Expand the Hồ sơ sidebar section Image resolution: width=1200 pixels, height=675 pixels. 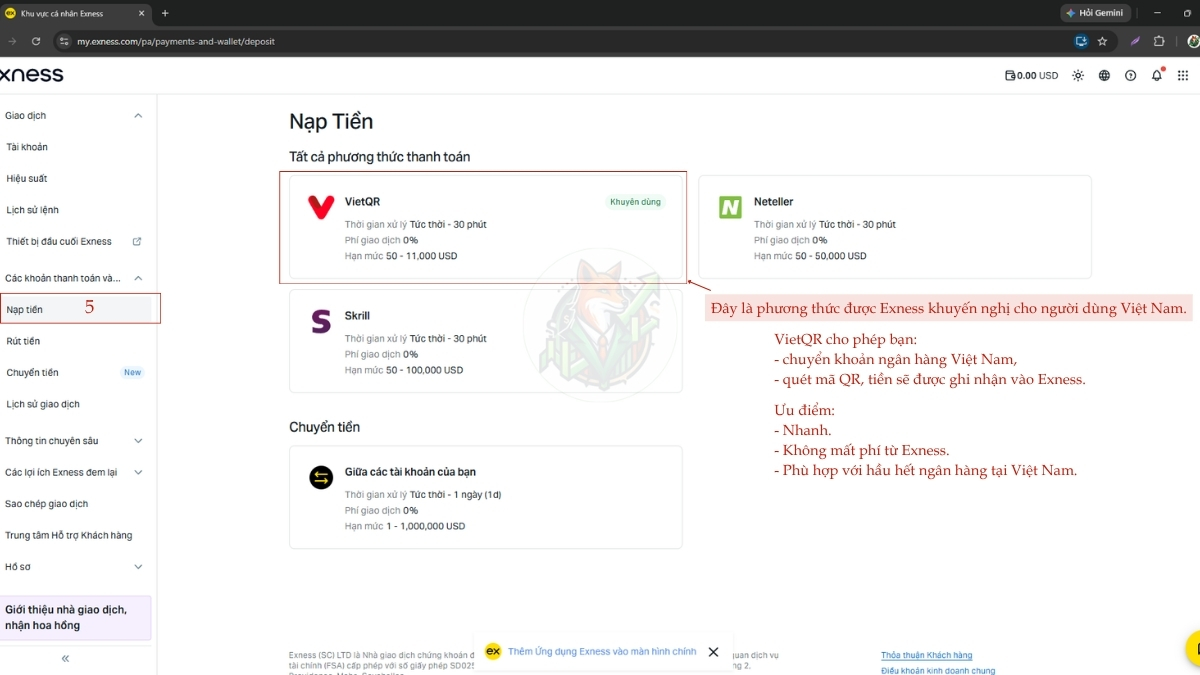138,567
